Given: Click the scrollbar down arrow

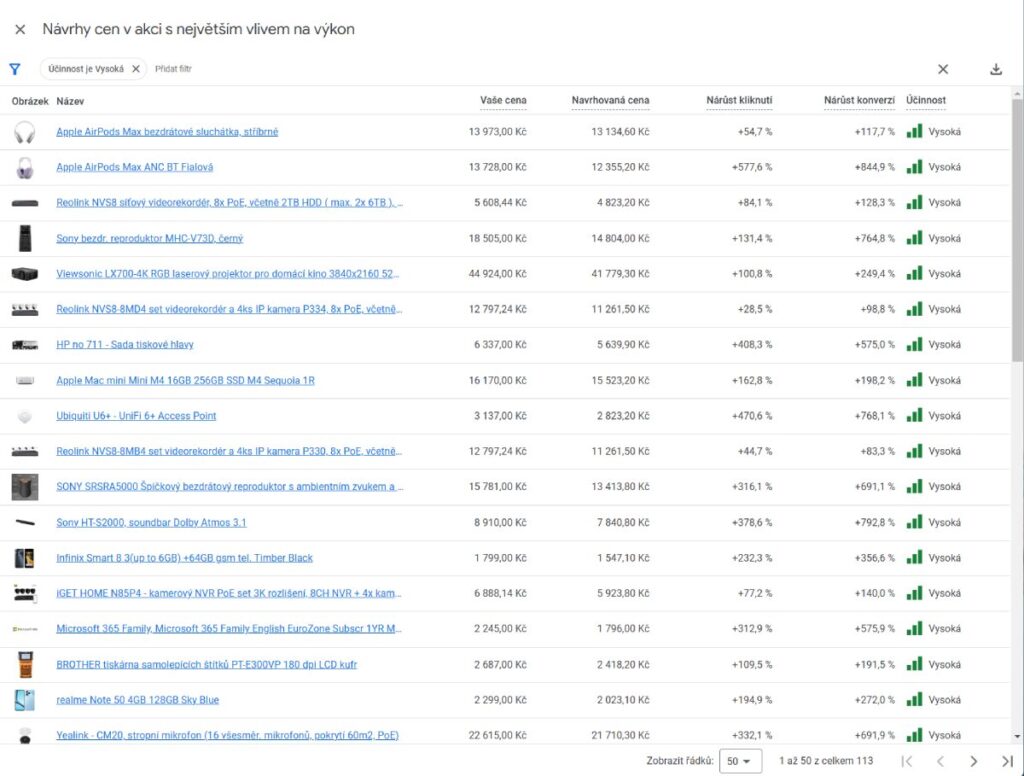Looking at the screenshot, I should click(1017, 736).
